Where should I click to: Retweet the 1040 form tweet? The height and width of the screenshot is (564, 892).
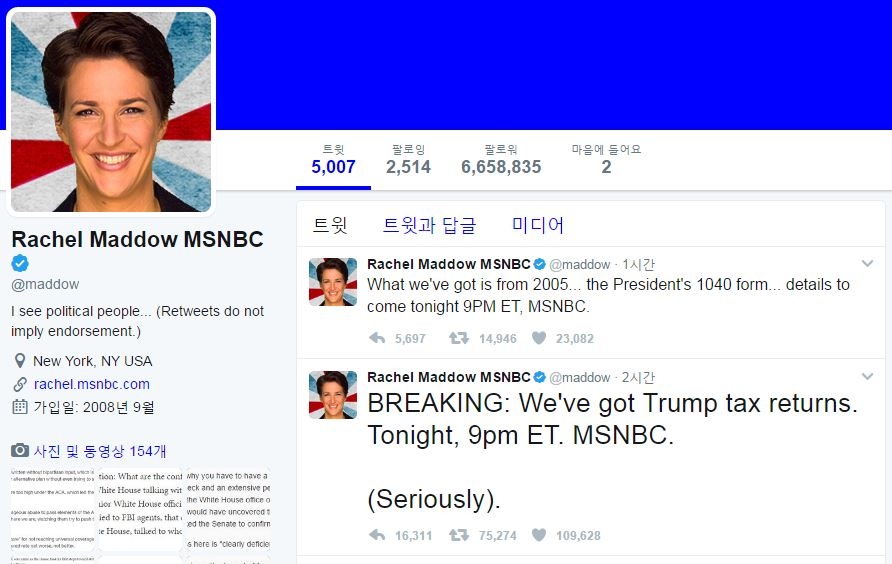tap(459, 339)
